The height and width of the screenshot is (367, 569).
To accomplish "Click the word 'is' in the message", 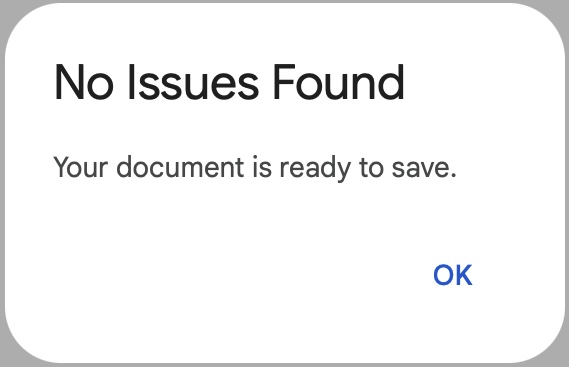I will click(262, 167).
